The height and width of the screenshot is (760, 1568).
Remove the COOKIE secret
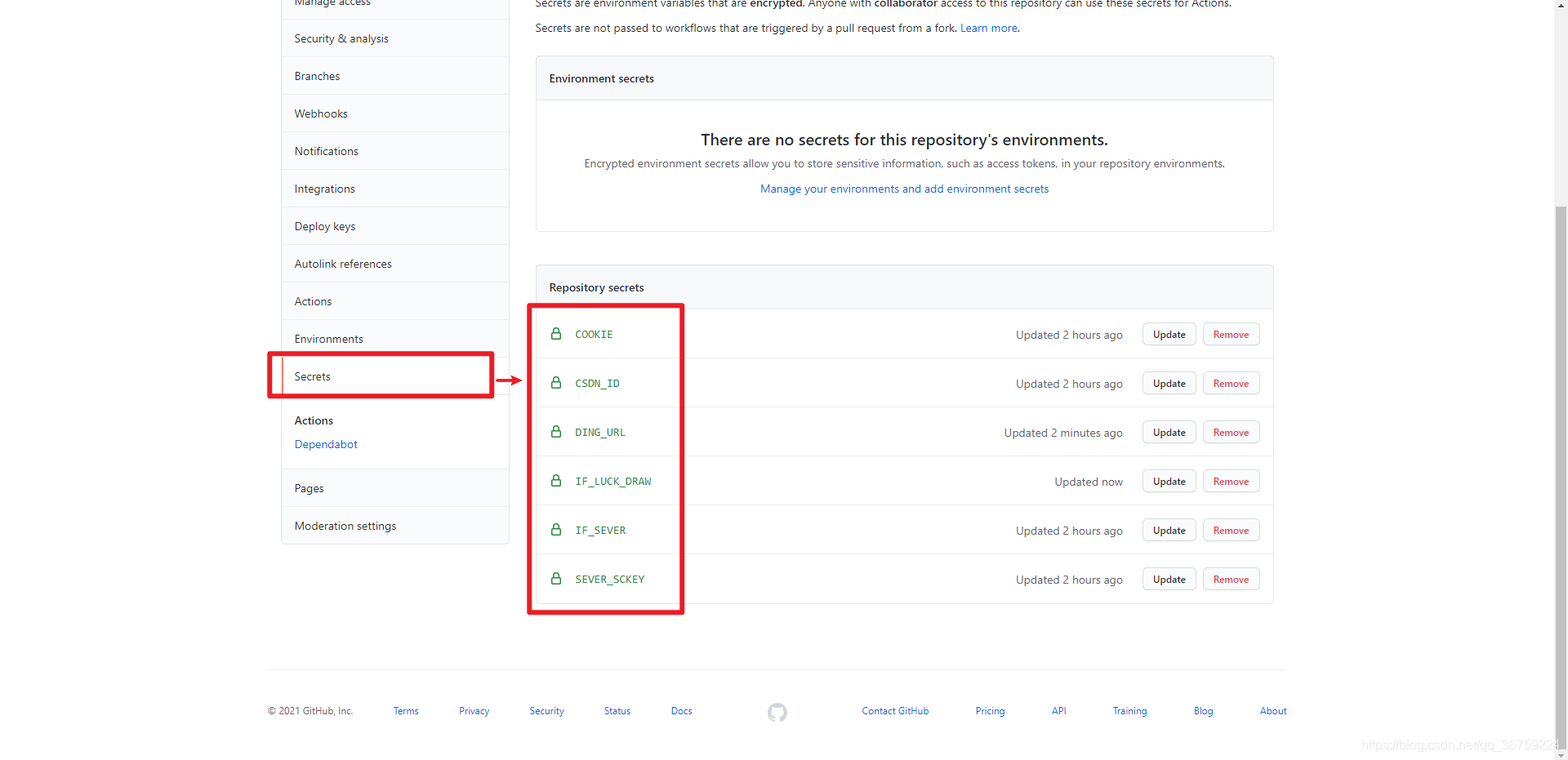pyautogui.click(x=1231, y=335)
